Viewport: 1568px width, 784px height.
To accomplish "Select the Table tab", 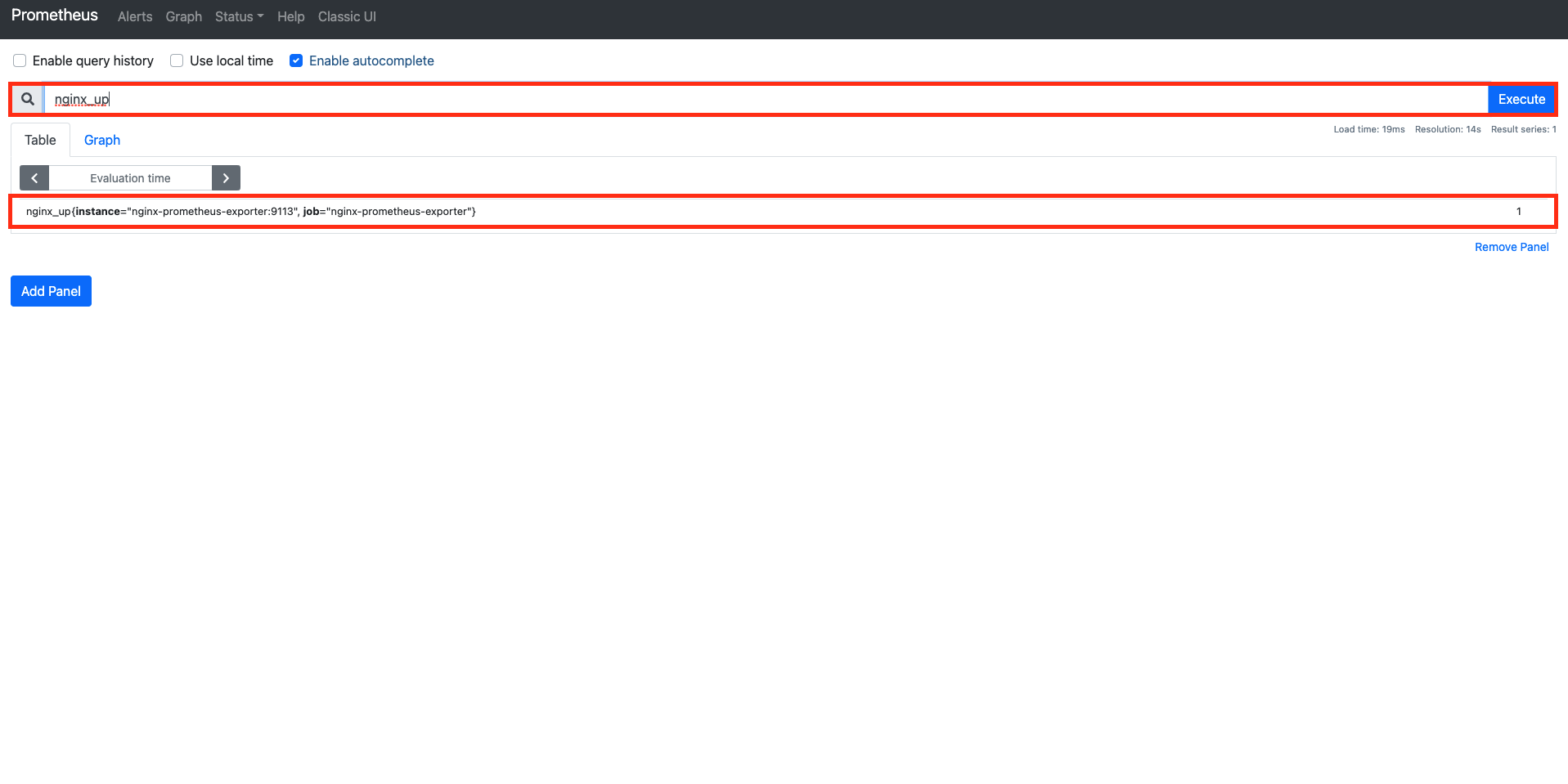I will (40, 140).
